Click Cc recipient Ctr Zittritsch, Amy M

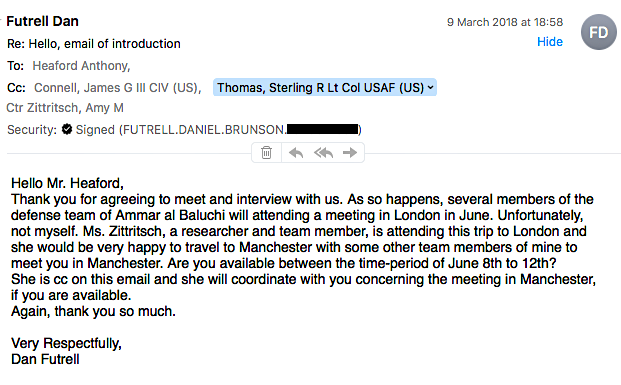[x=65, y=108]
